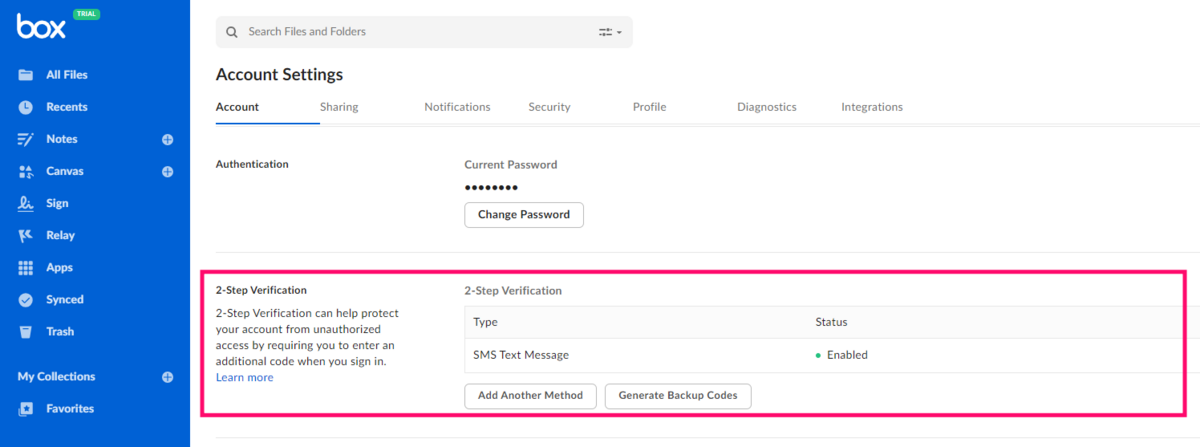Follow the Learn more link

coord(244,377)
